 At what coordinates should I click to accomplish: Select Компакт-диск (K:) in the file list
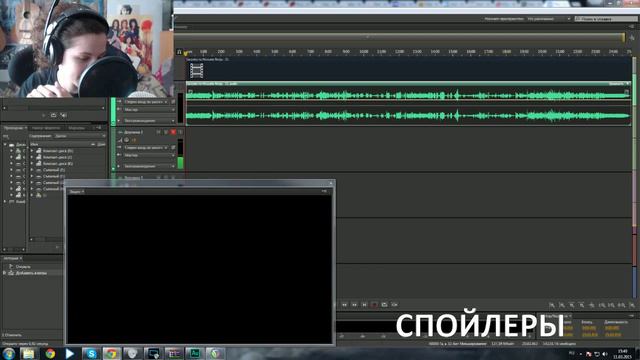(x=58, y=163)
